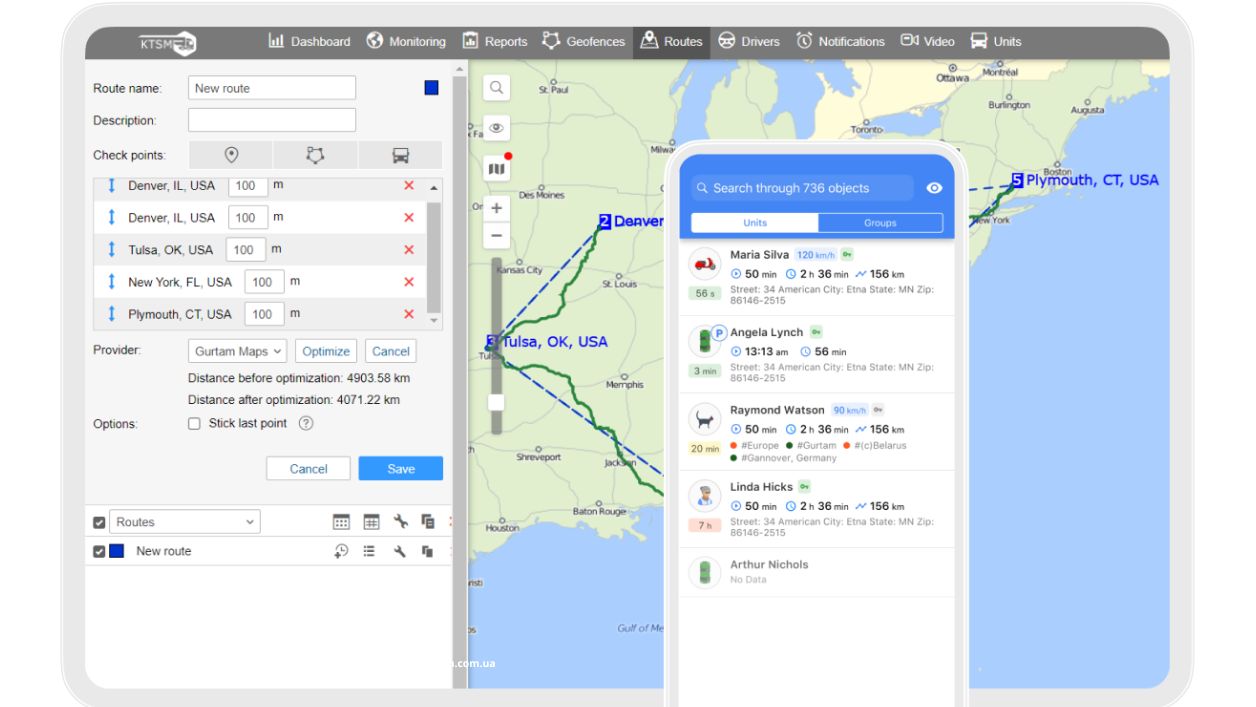Toggle map visibility eye button
The height and width of the screenshot is (707, 1256).
click(x=496, y=128)
